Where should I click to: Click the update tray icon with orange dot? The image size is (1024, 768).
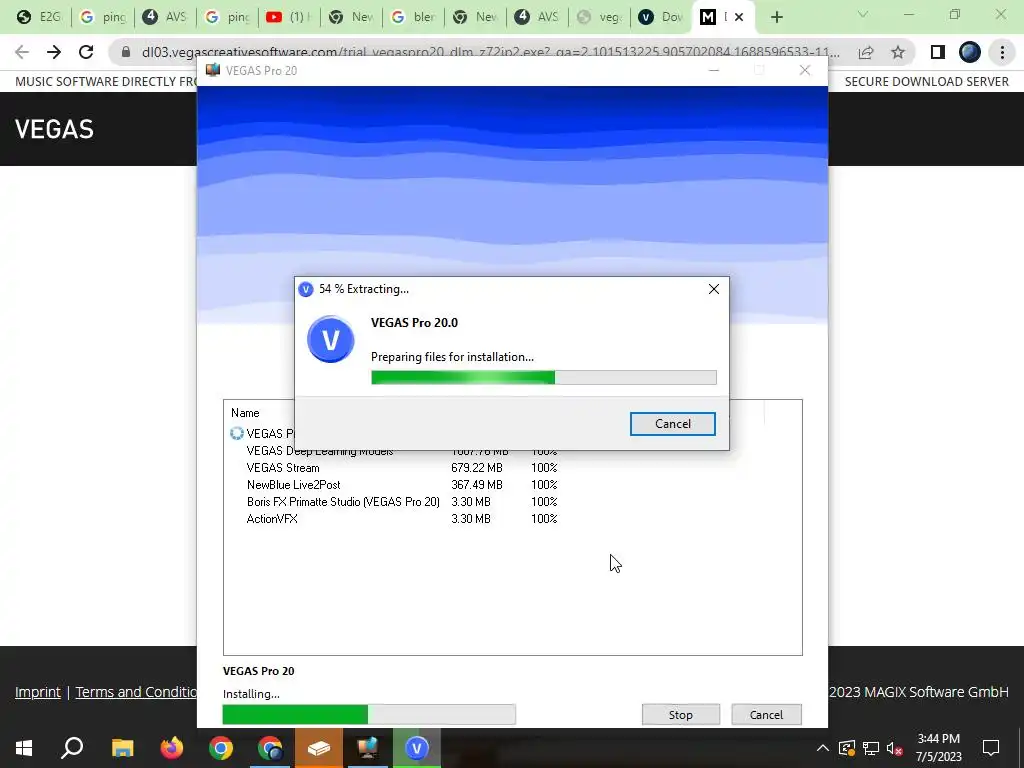tap(847, 748)
